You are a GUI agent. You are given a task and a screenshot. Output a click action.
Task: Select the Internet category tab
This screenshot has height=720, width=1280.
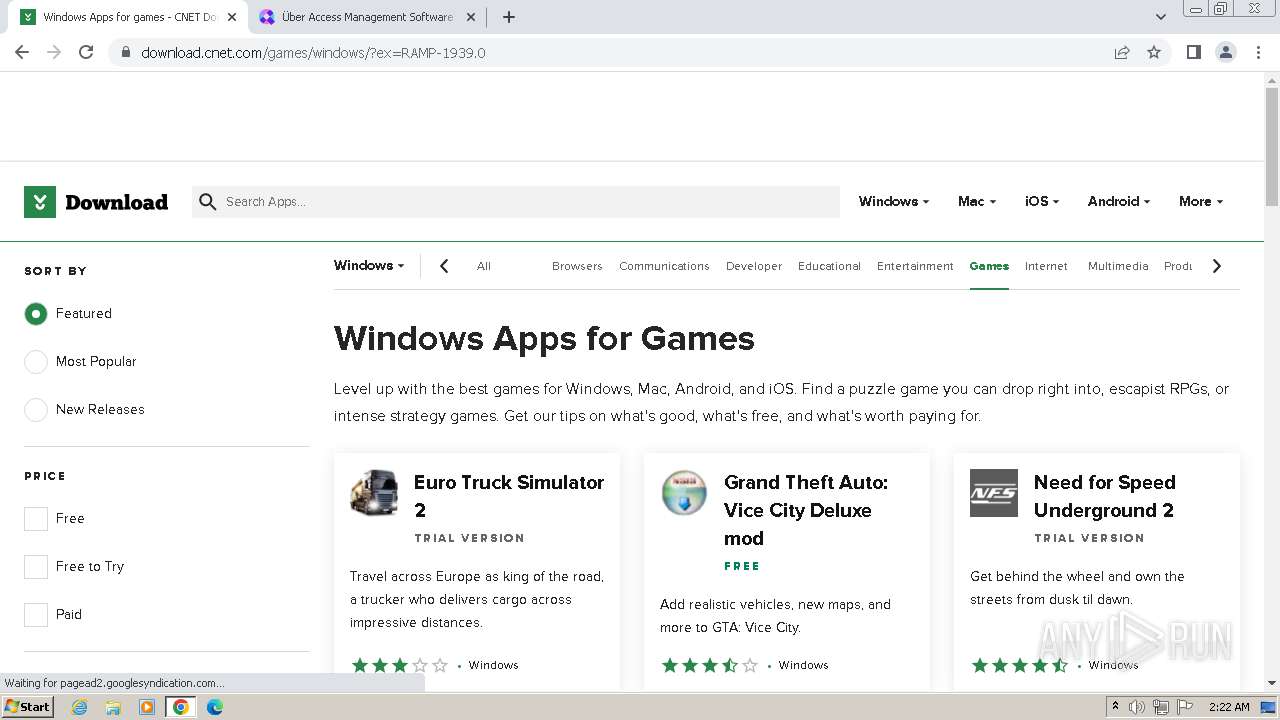(x=1046, y=266)
